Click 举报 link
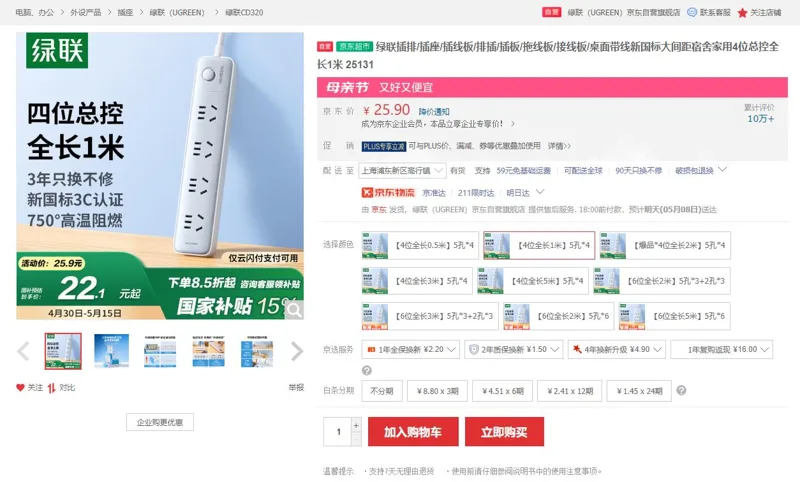This screenshot has height=482, width=800. tap(296, 388)
